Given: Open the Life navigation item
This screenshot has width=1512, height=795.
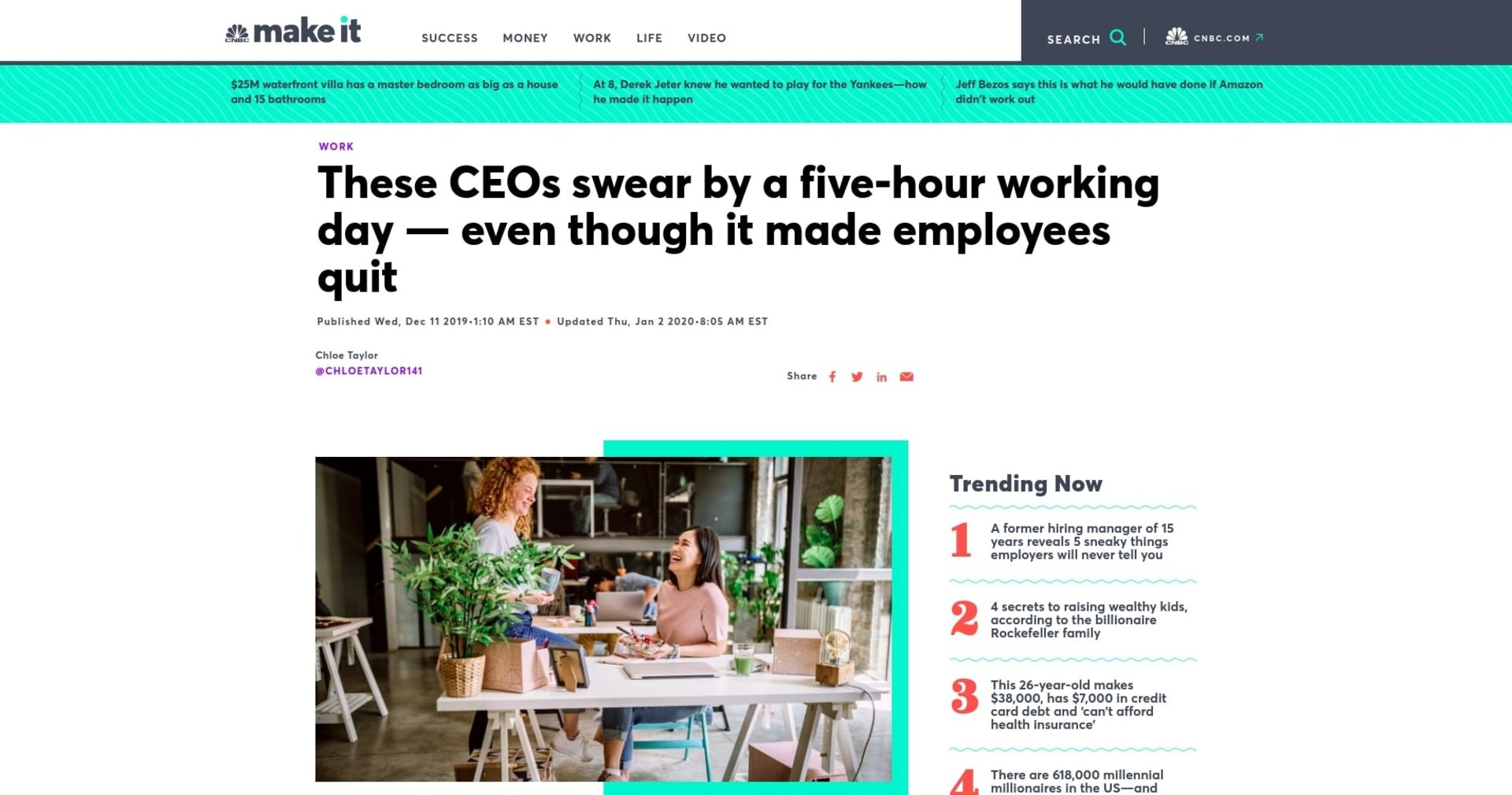Looking at the screenshot, I should 649,38.
